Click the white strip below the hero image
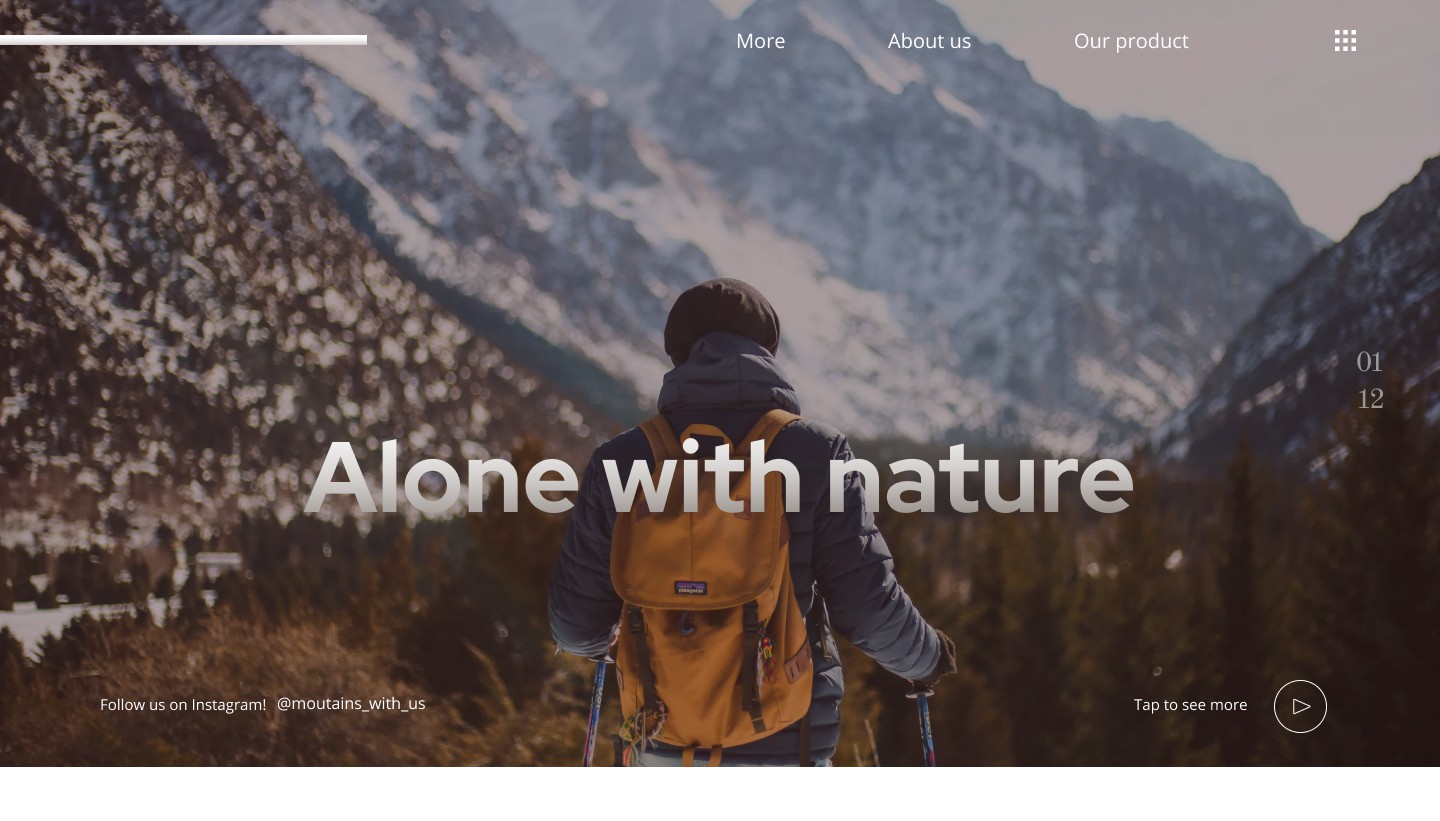This screenshot has height=821, width=1440. pos(720,794)
